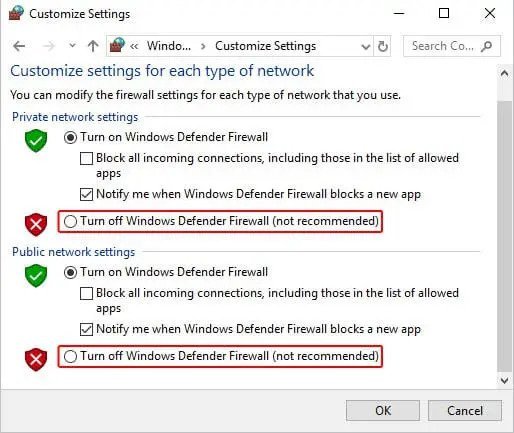Uncheck Notify me checkbox under Public network

point(86,329)
